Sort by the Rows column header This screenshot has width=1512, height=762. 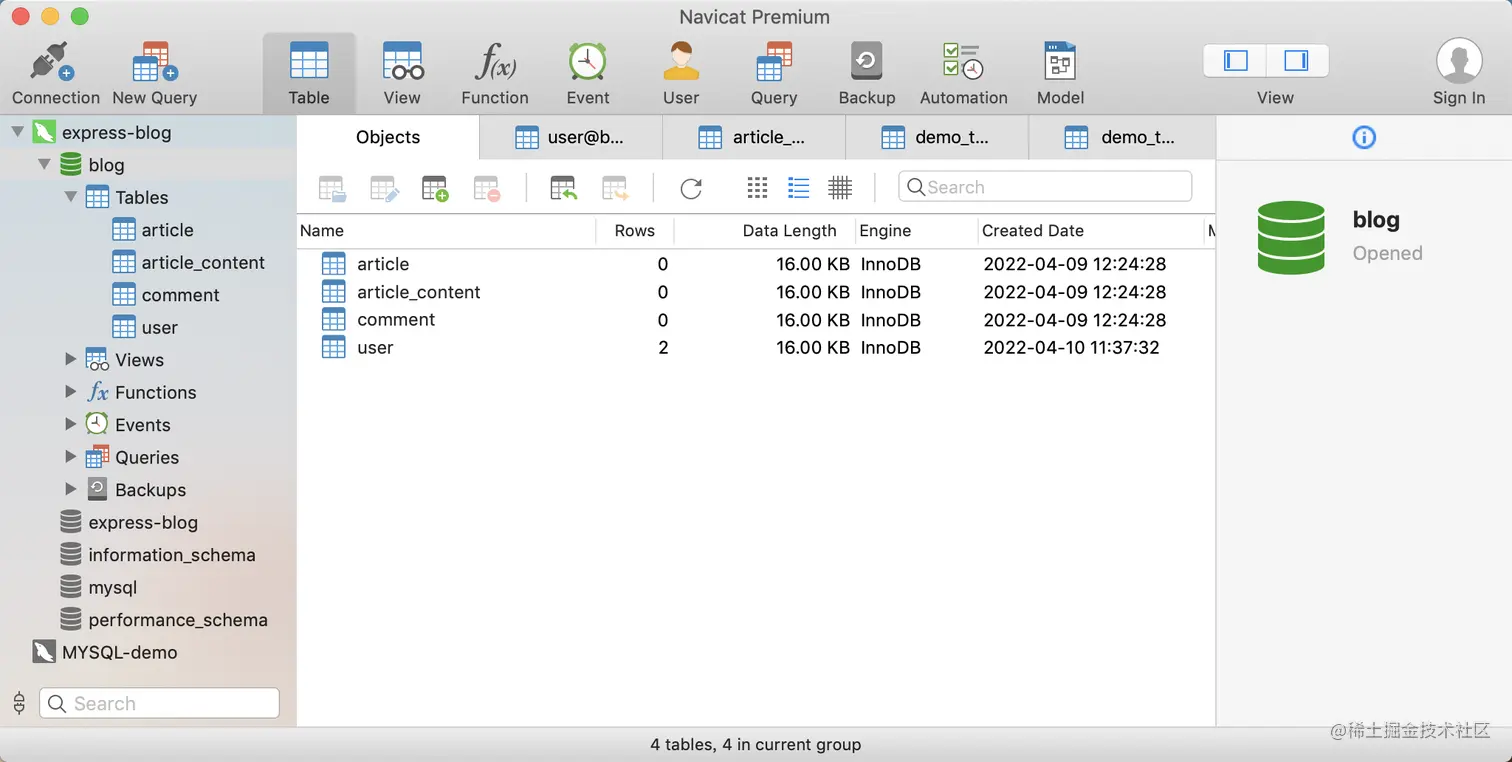pos(635,231)
